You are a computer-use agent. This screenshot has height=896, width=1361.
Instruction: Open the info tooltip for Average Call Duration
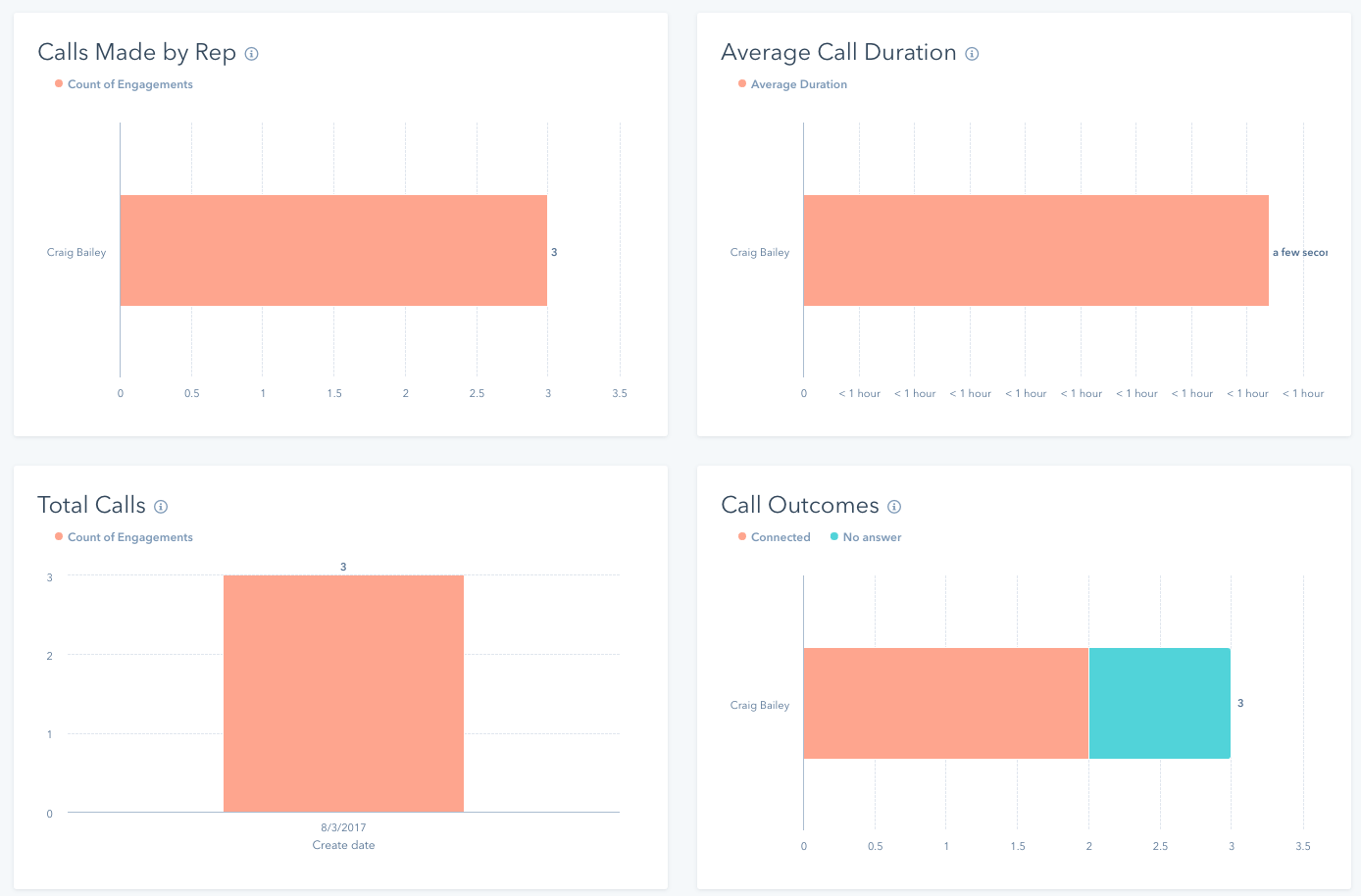tap(972, 54)
